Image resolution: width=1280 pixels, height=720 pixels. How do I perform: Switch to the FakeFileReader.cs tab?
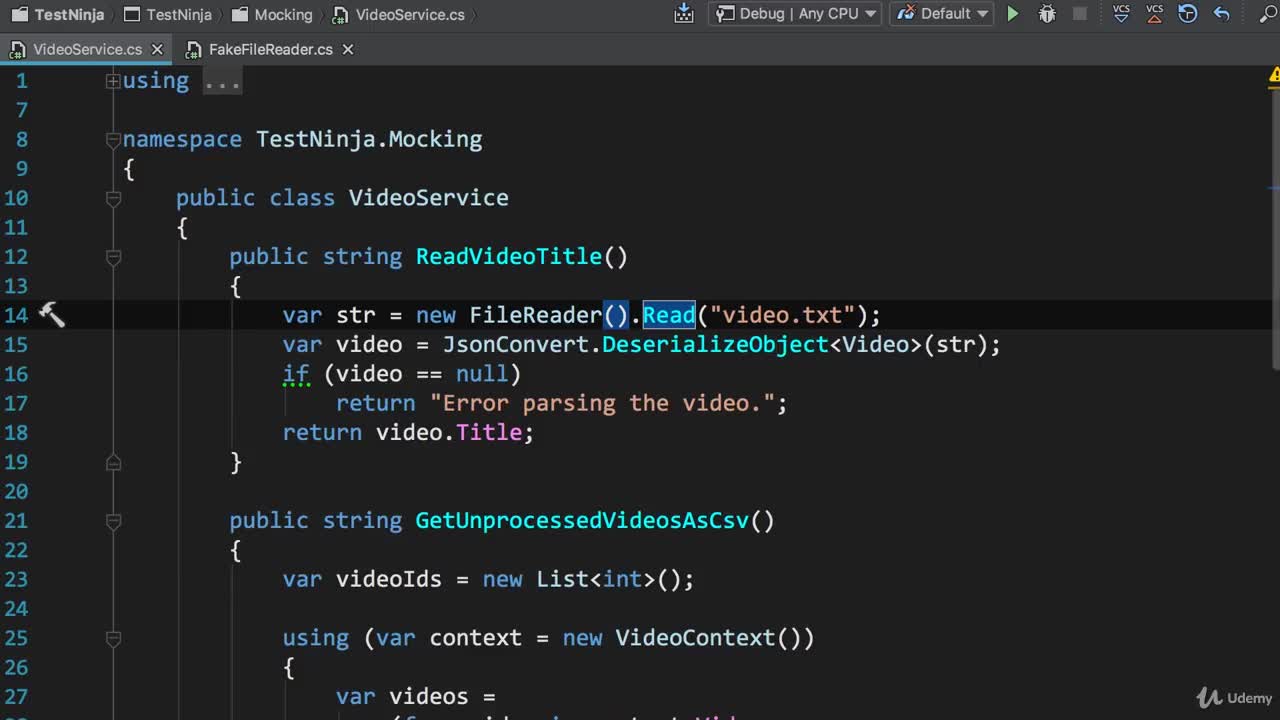pyautogui.click(x=270, y=49)
